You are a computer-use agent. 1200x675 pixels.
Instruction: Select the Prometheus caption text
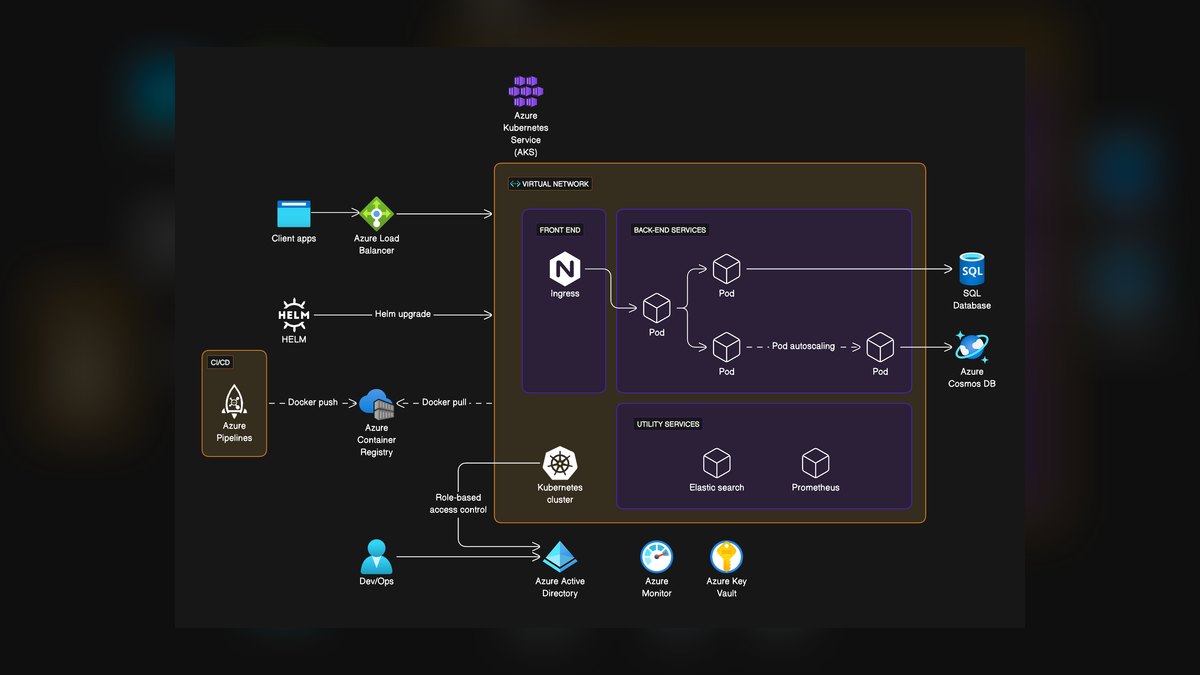(816, 488)
